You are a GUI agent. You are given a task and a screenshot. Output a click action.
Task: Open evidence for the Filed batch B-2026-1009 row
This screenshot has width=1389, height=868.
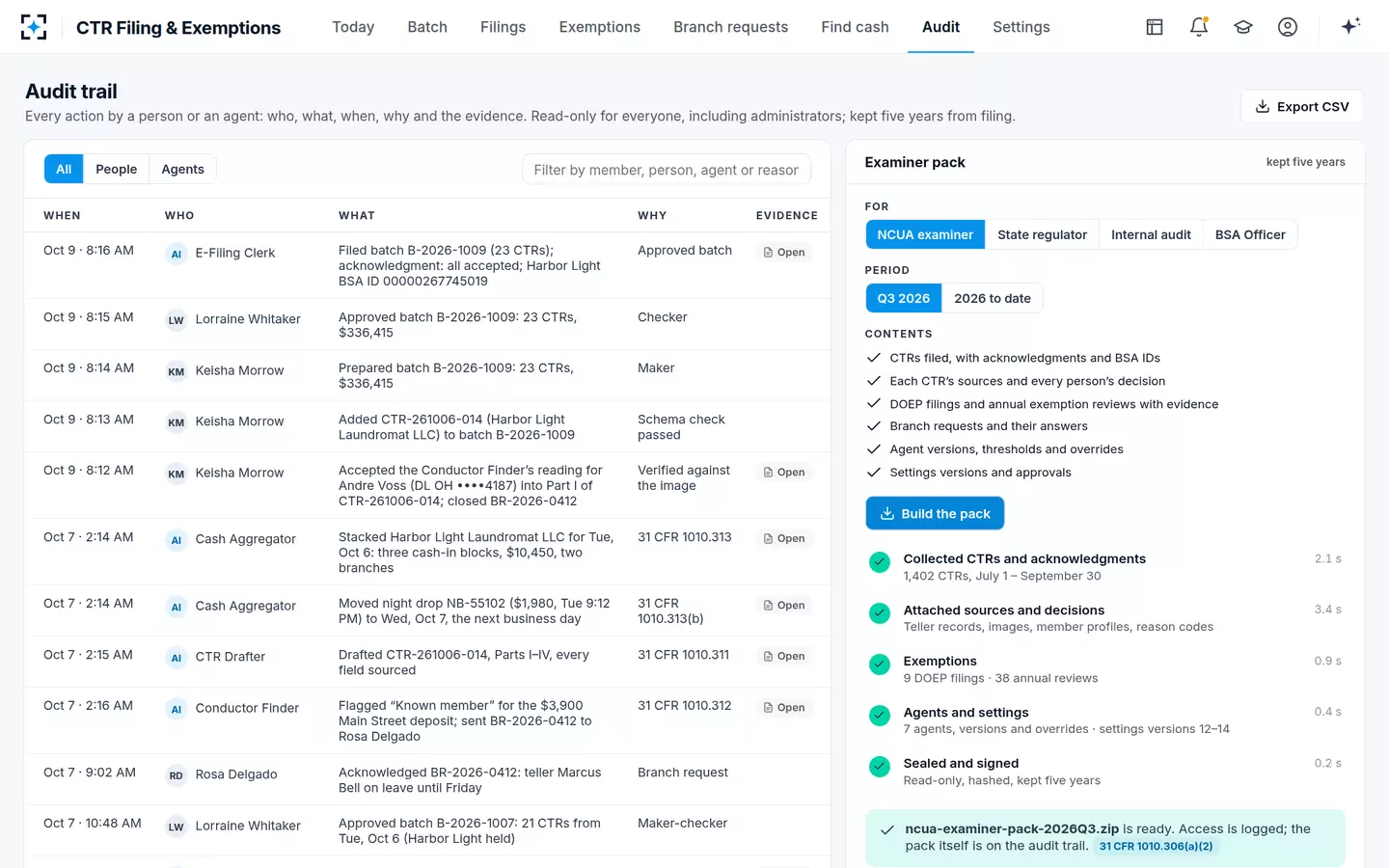pos(784,253)
